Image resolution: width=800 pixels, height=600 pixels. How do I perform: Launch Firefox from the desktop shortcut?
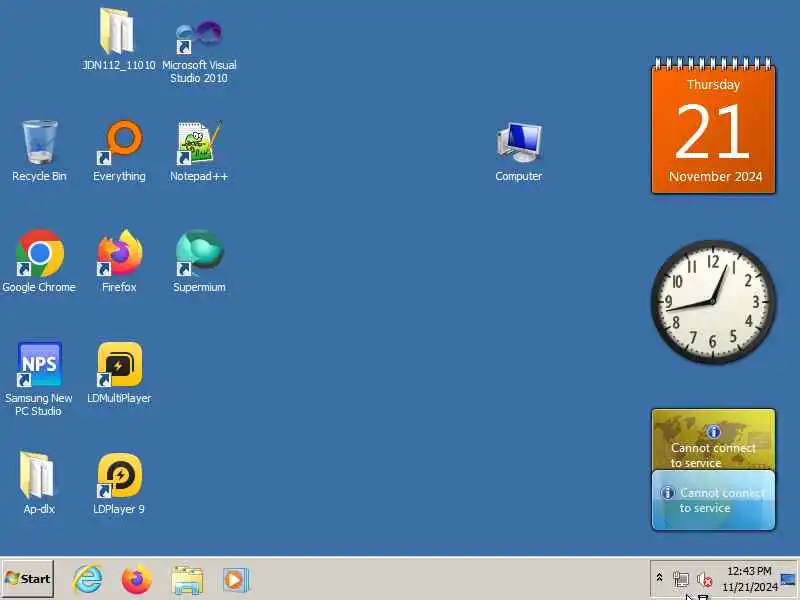pyautogui.click(x=119, y=261)
